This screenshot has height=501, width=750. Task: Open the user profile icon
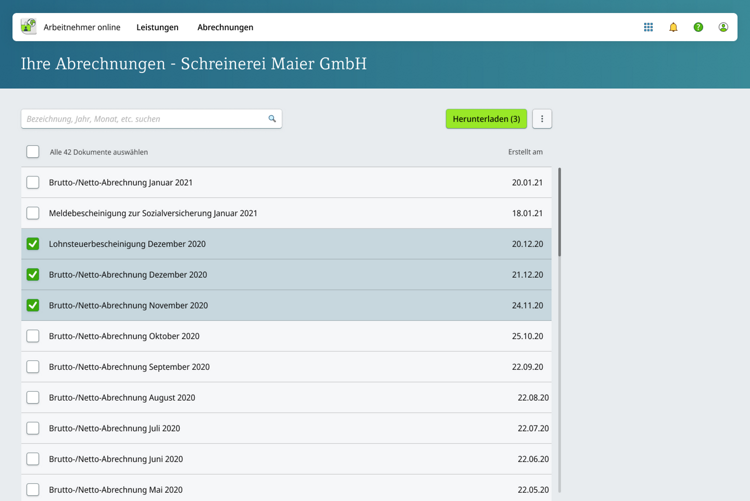(723, 27)
